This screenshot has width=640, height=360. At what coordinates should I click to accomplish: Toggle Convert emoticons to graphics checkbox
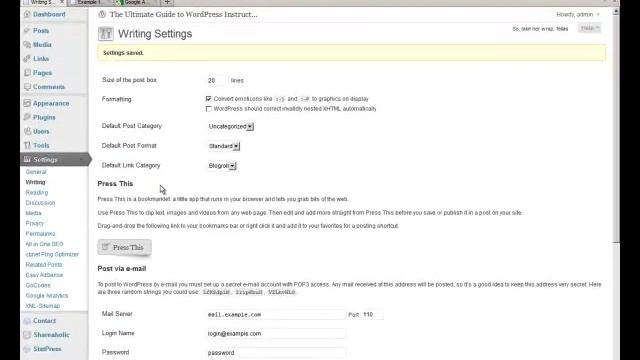coord(209,99)
